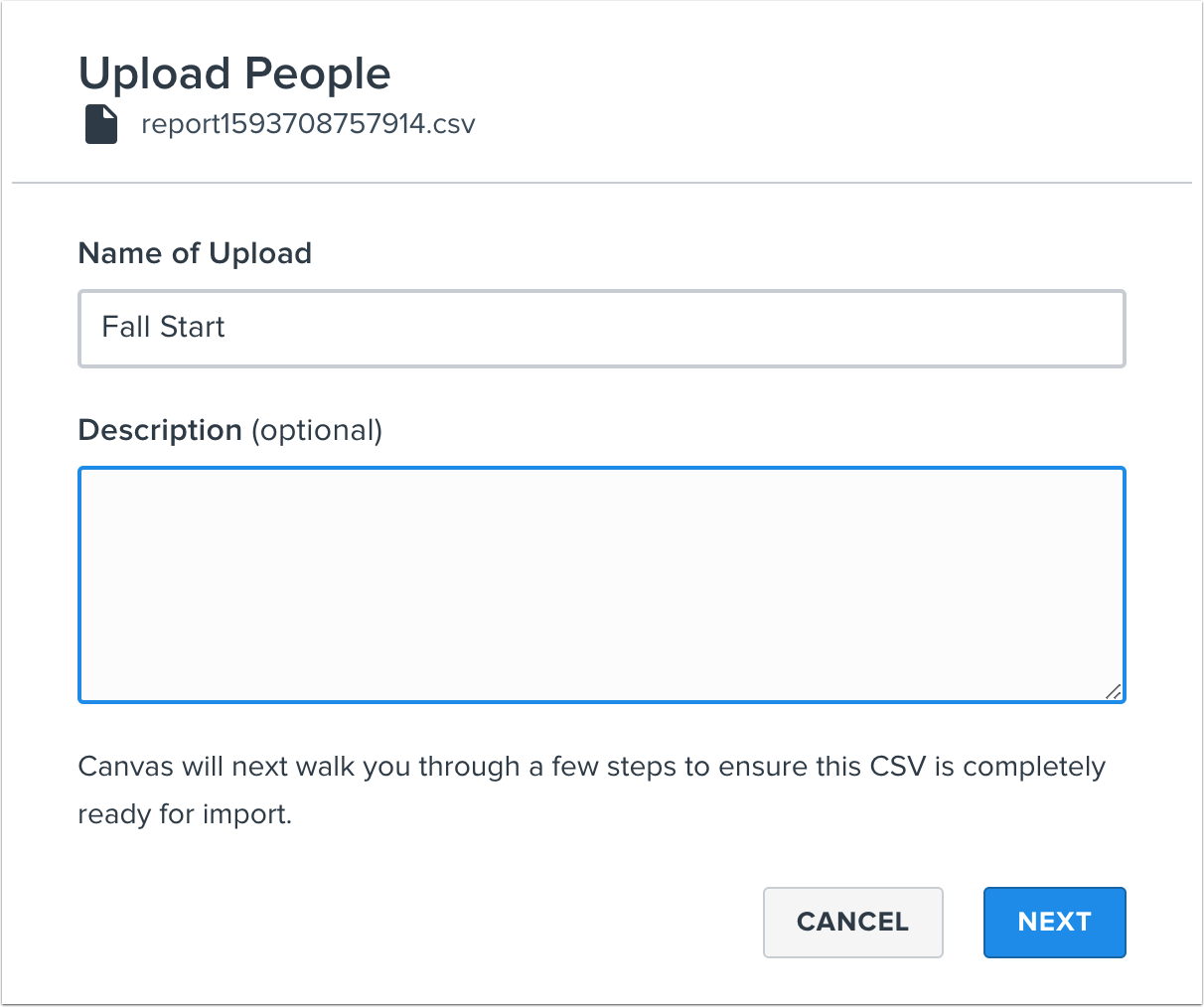Click the CSV file icon beside the filename
This screenshot has width=1204, height=1007.
coord(100,123)
